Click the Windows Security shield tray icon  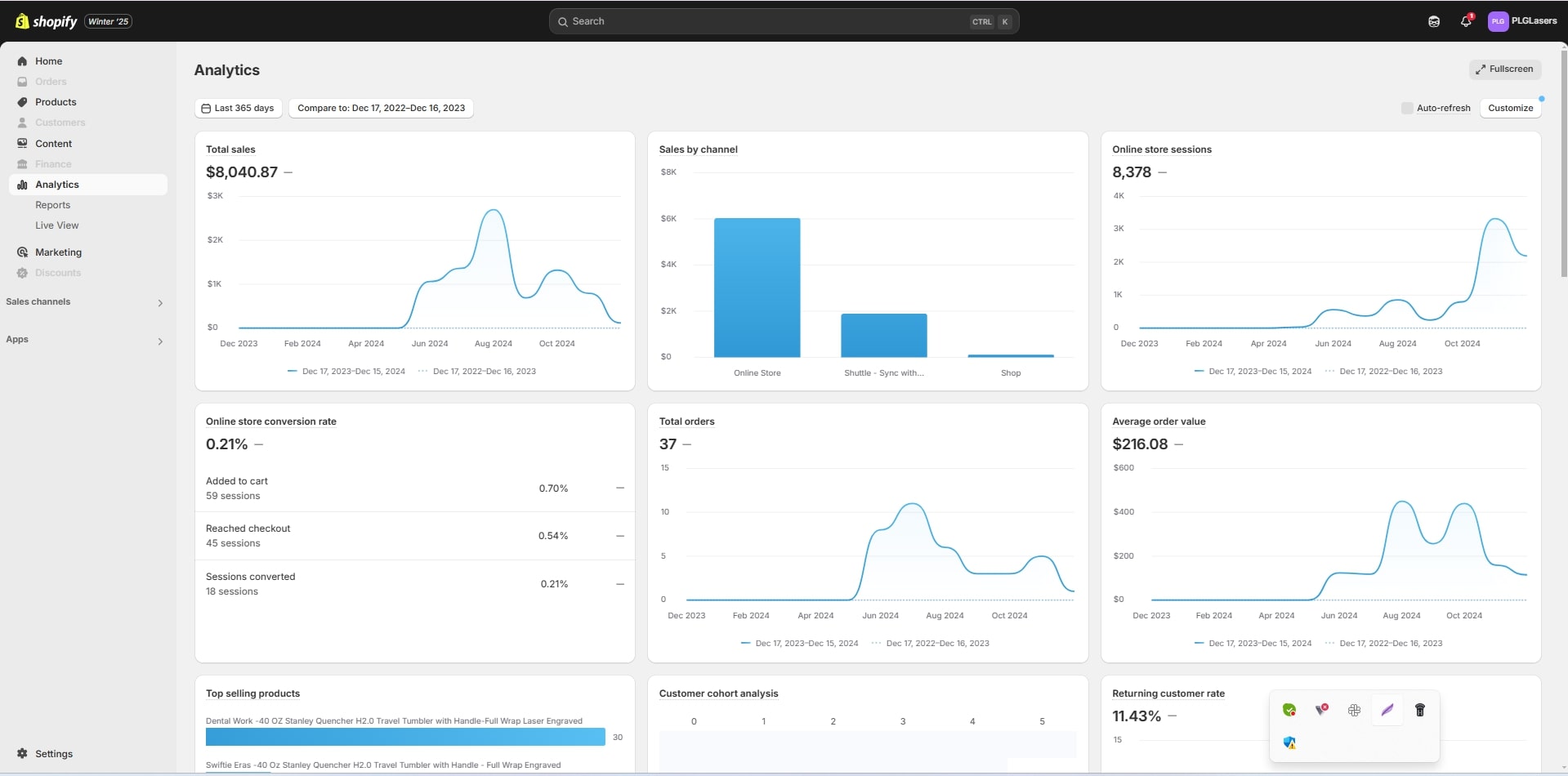[x=1289, y=743]
